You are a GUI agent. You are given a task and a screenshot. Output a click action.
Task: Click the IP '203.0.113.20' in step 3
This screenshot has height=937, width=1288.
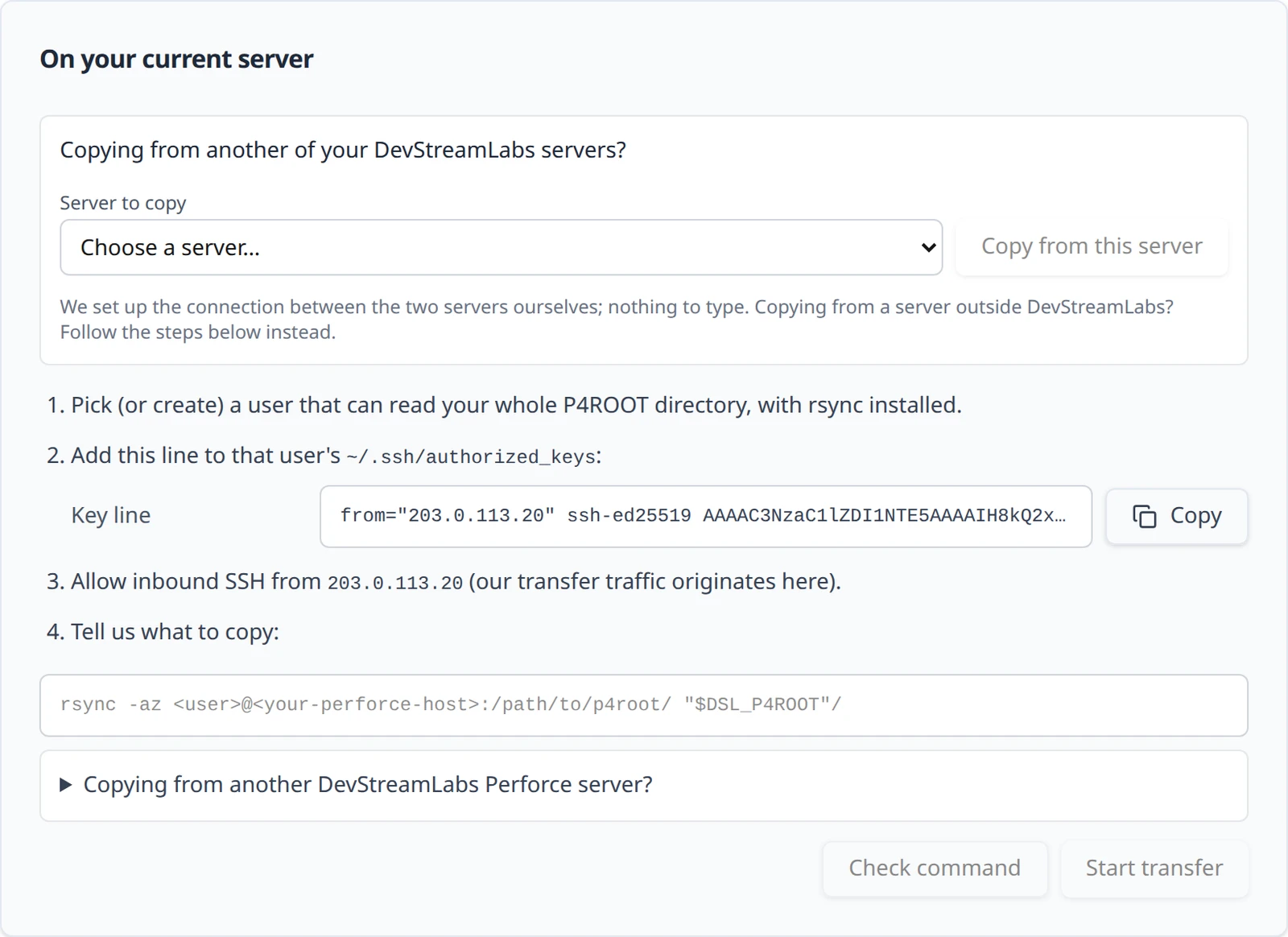[x=395, y=583]
